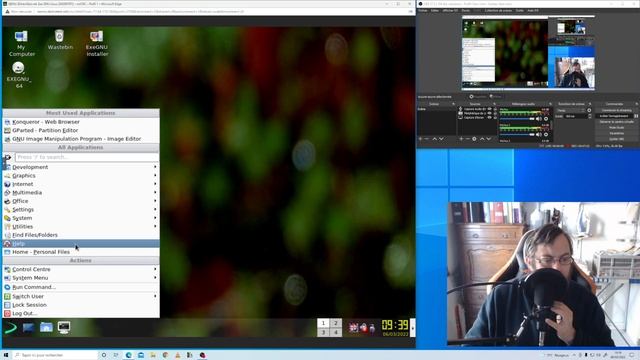640x360 pixels.
Task: Open the Wastebin desktop icon
Action: point(60,40)
